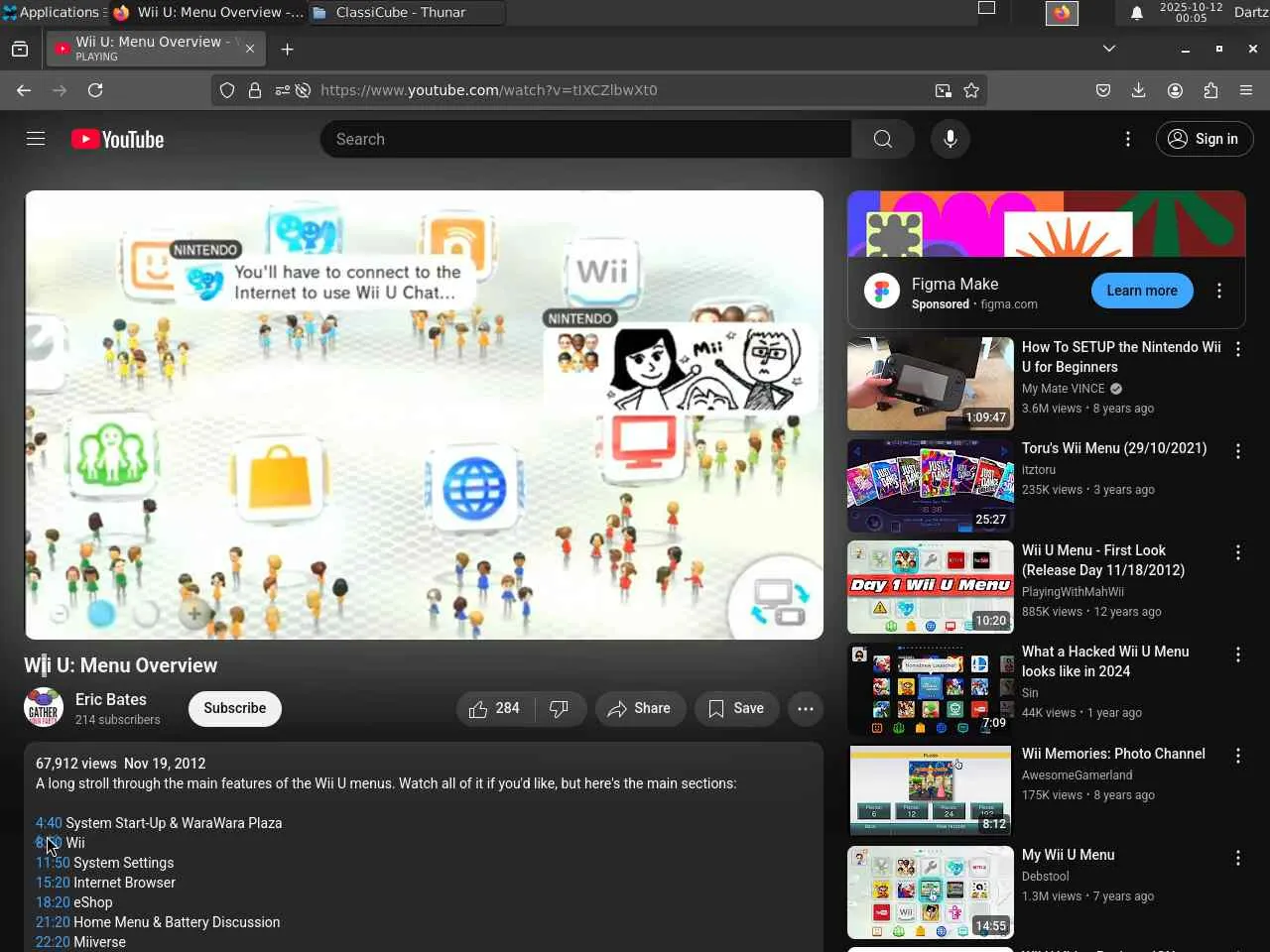Like the video with 284 likes

(494, 708)
